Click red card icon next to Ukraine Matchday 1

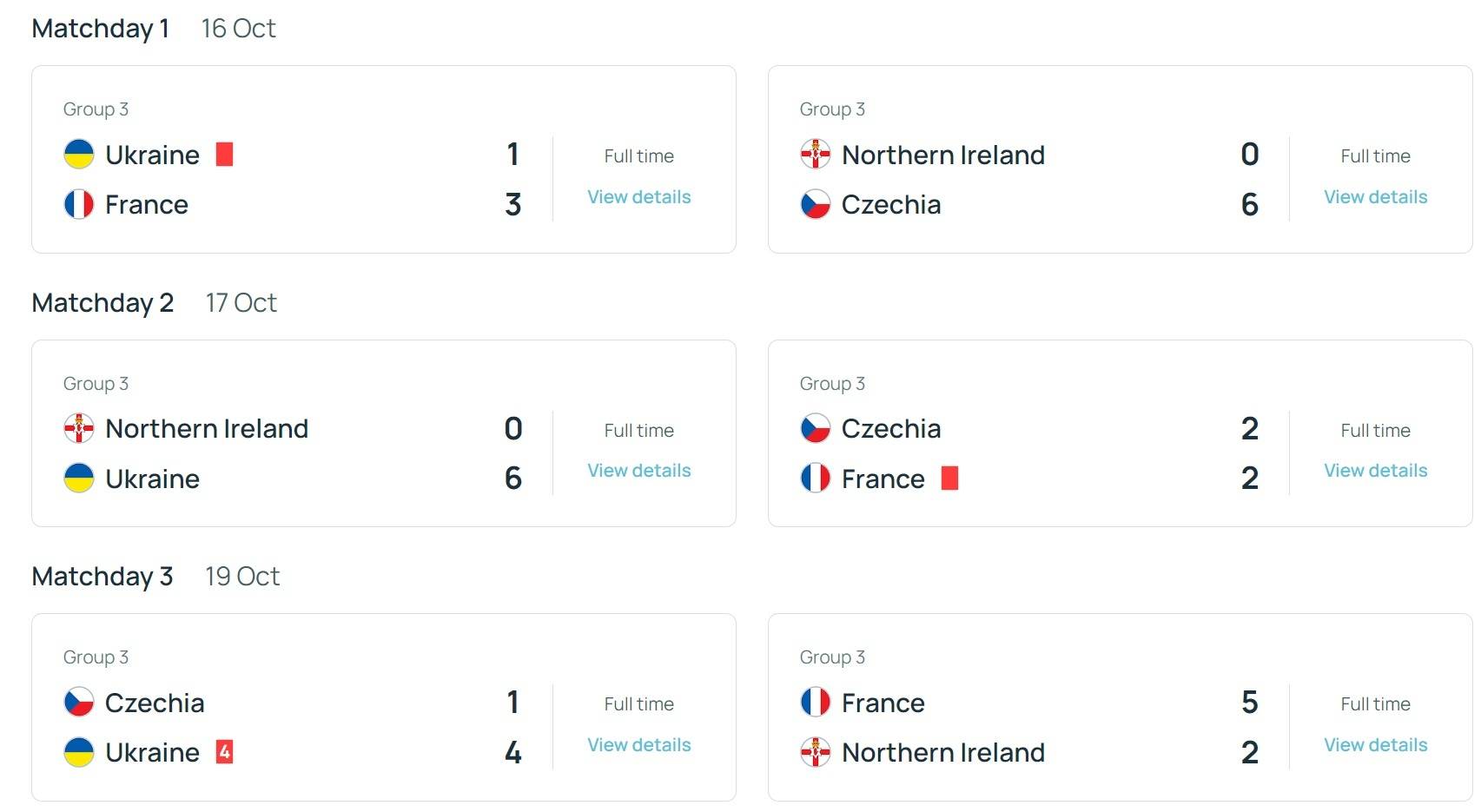[x=224, y=155]
